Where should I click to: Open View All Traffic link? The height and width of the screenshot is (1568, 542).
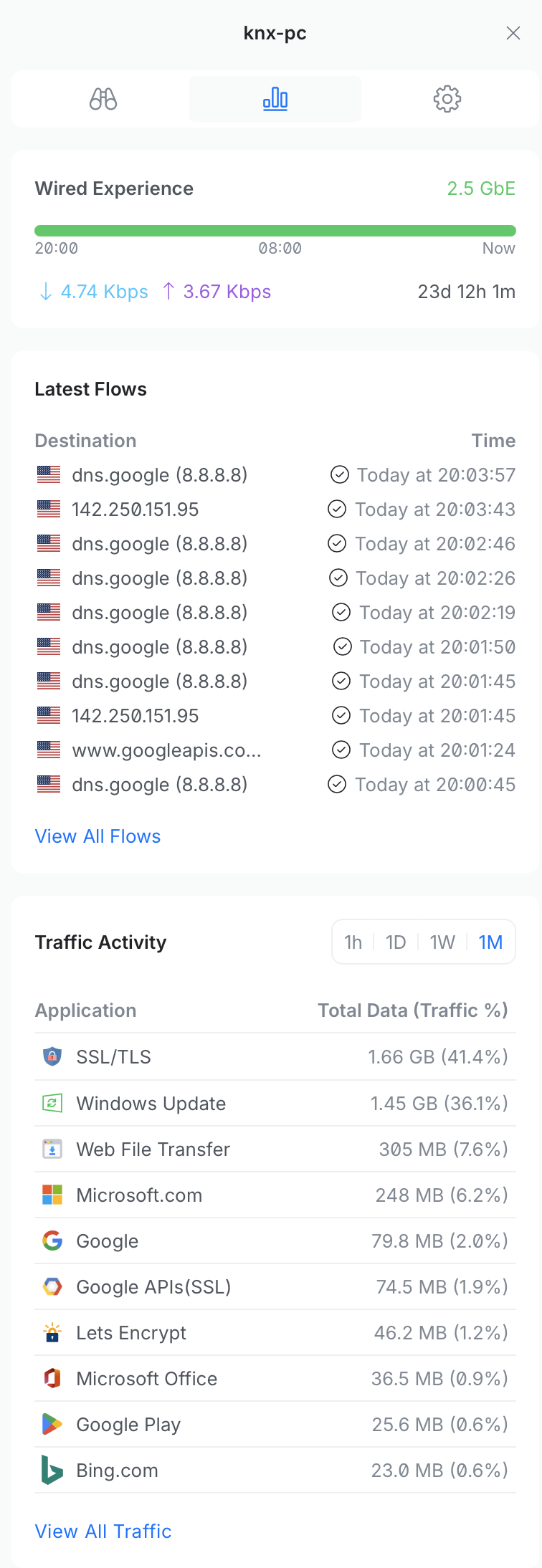[103, 1531]
